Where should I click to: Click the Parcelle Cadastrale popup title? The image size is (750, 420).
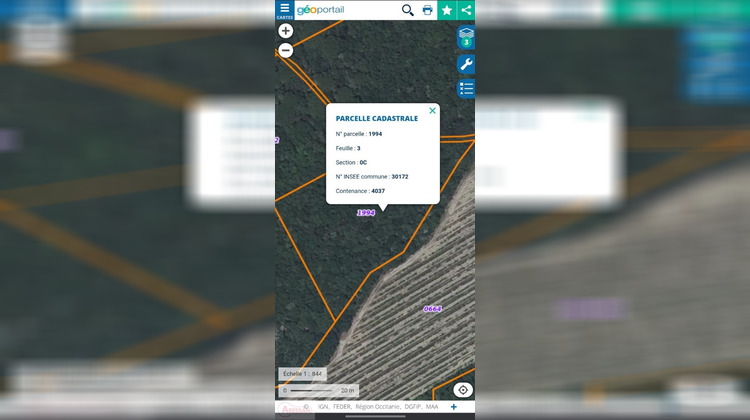pyautogui.click(x=377, y=118)
